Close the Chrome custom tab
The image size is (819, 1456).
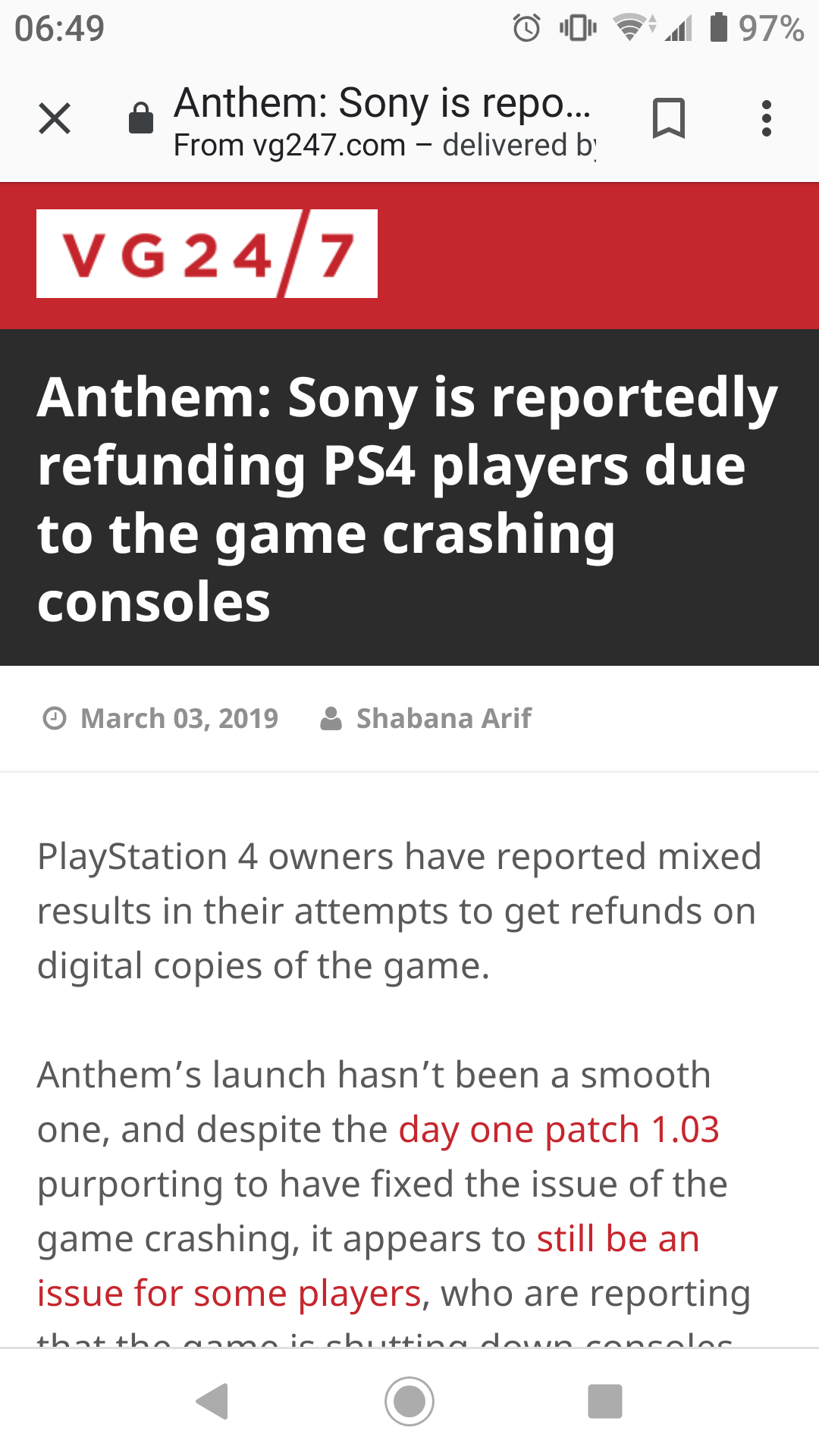[x=55, y=119]
